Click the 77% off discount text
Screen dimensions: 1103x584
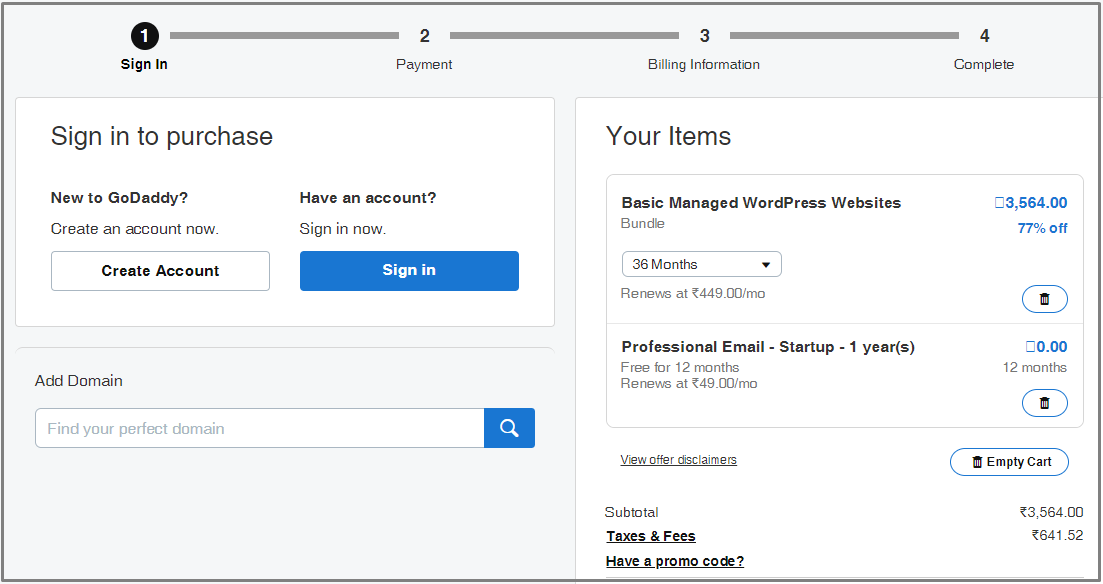click(x=1043, y=228)
